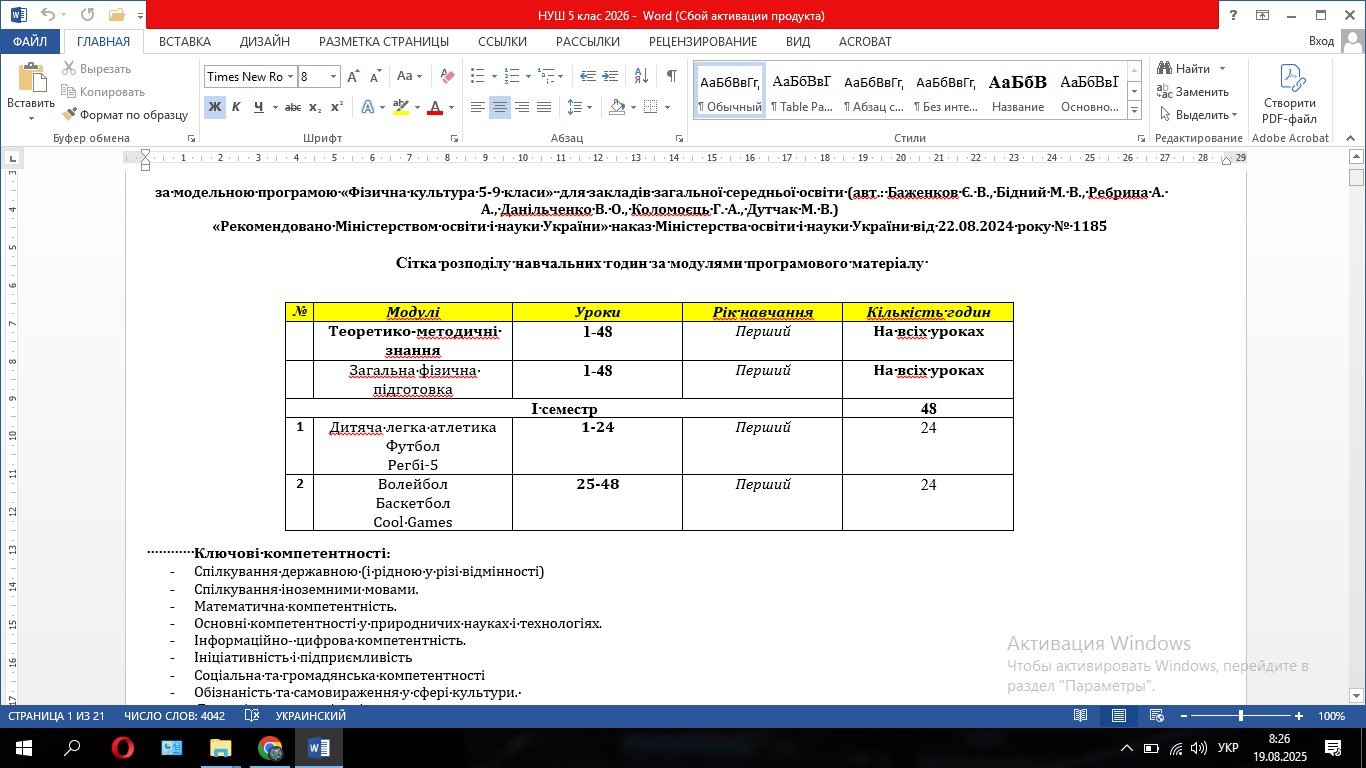Toggle Bold (Ж) formatting off
1366x768 pixels.
pos(215,107)
